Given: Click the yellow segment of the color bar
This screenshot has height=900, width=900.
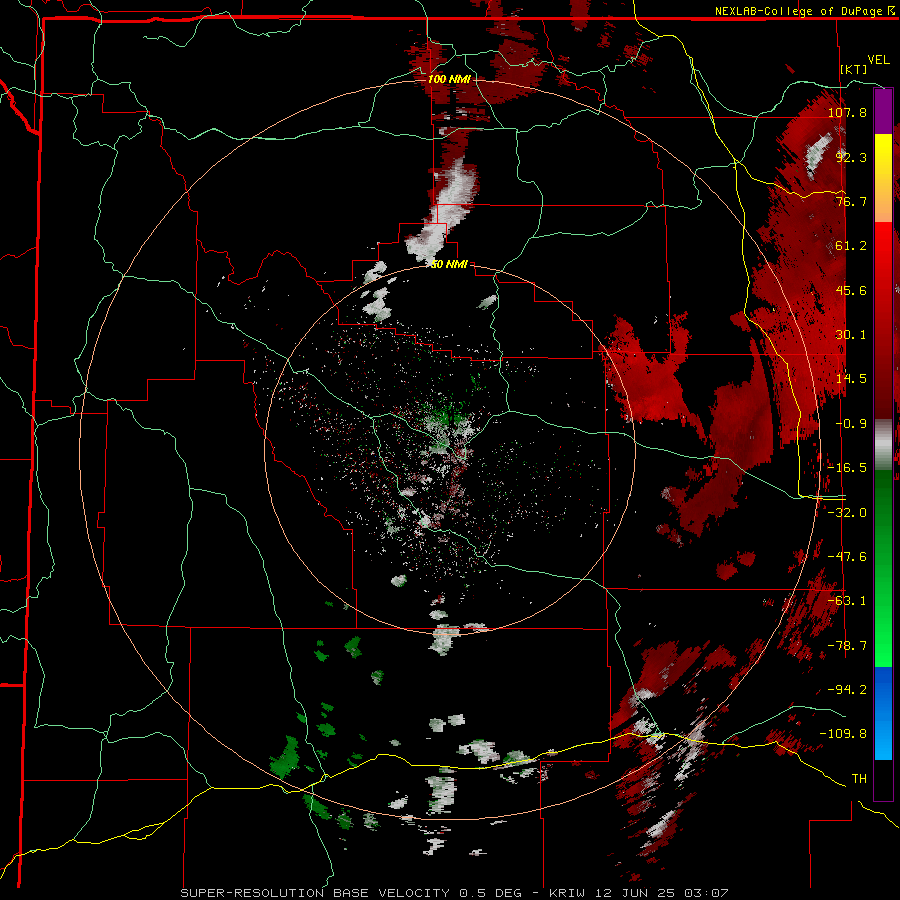Looking at the screenshot, I should [x=883, y=156].
